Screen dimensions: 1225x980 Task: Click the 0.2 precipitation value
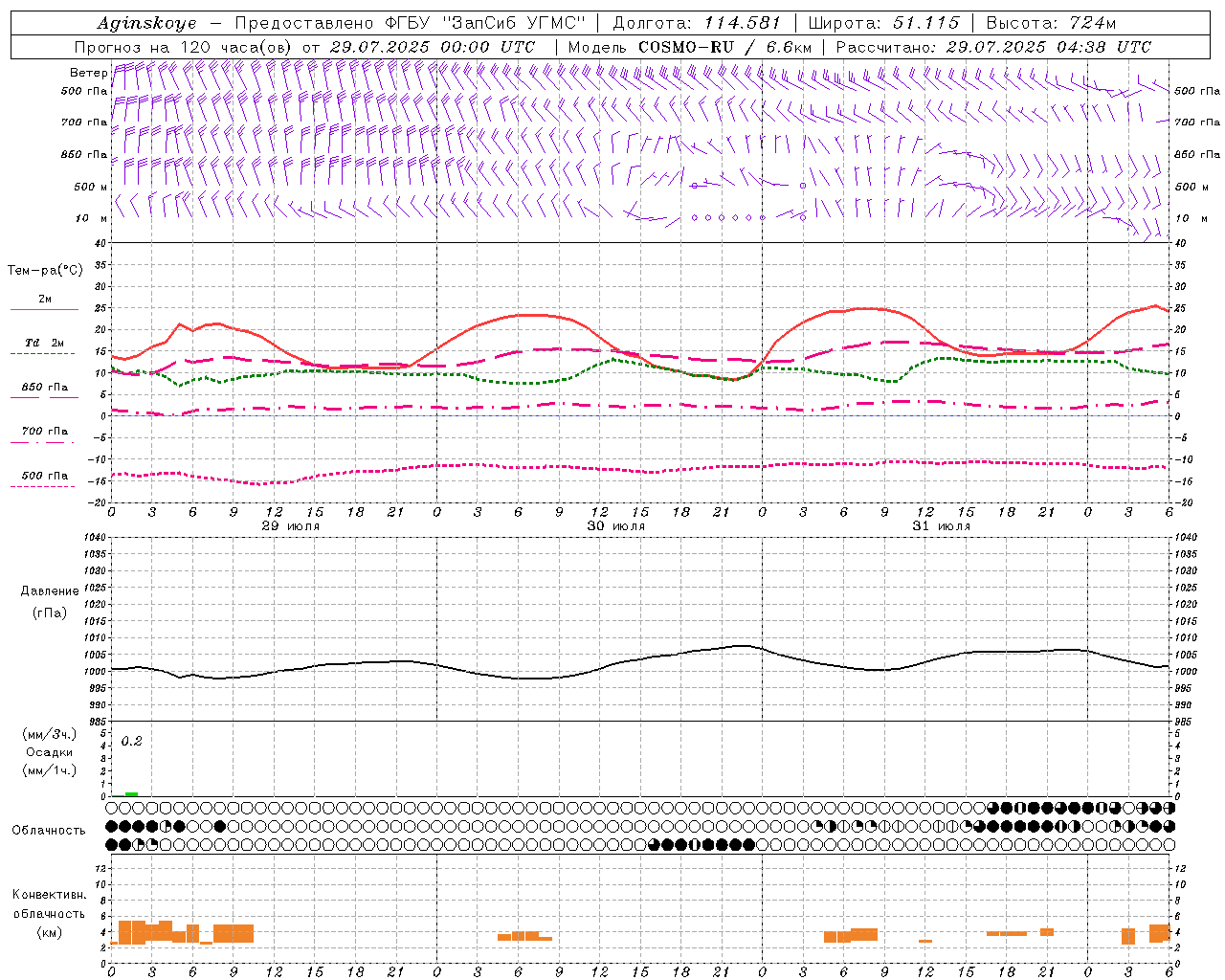click(x=131, y=742)
